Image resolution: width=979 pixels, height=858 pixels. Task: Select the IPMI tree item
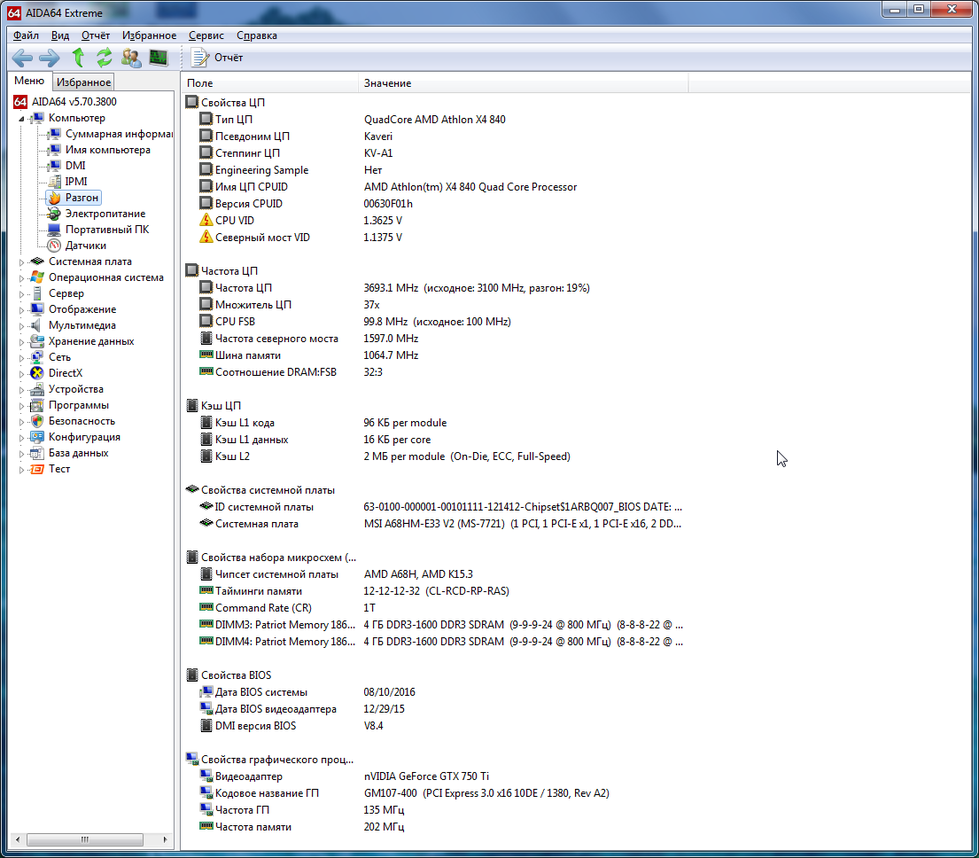tap(76, 182)
